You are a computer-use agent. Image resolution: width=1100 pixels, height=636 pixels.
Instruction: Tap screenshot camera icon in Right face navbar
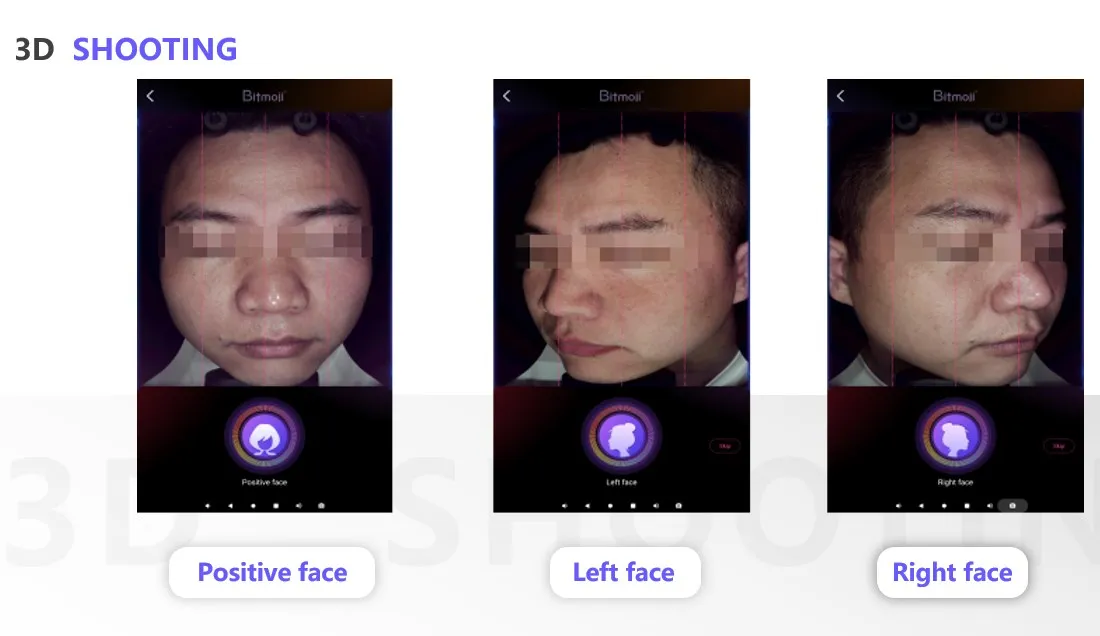(x=1012, y=506)
